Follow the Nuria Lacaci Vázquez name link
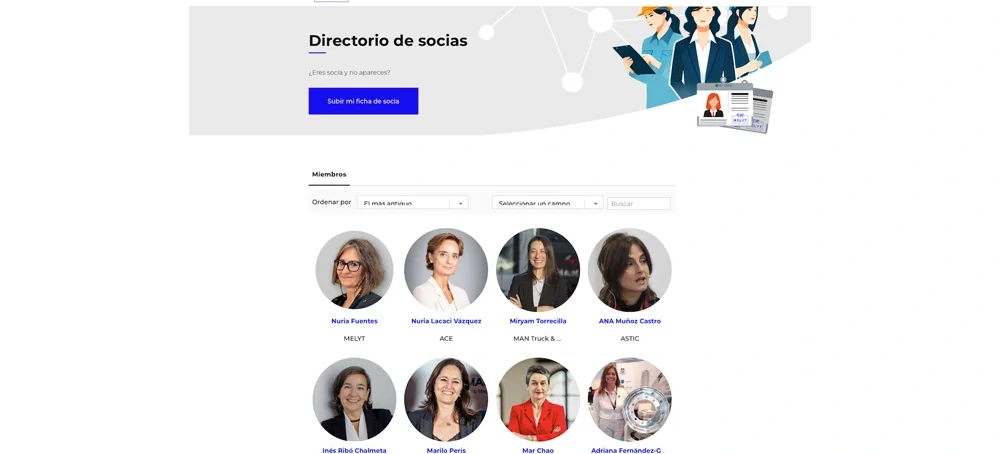The width and height of the screenshot is (1000, 454). (x=446, y=321)
